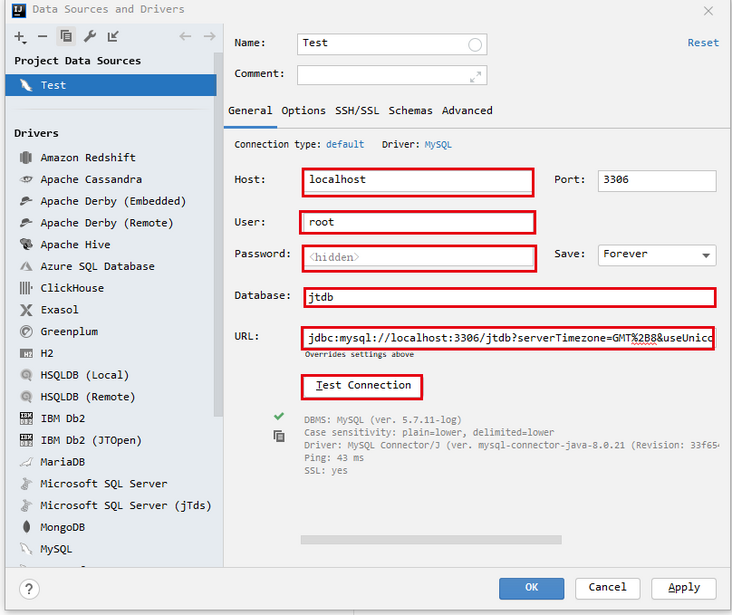Click the add data source plus icon
This screenshot has width=732, height=615.
coord(19,36)
